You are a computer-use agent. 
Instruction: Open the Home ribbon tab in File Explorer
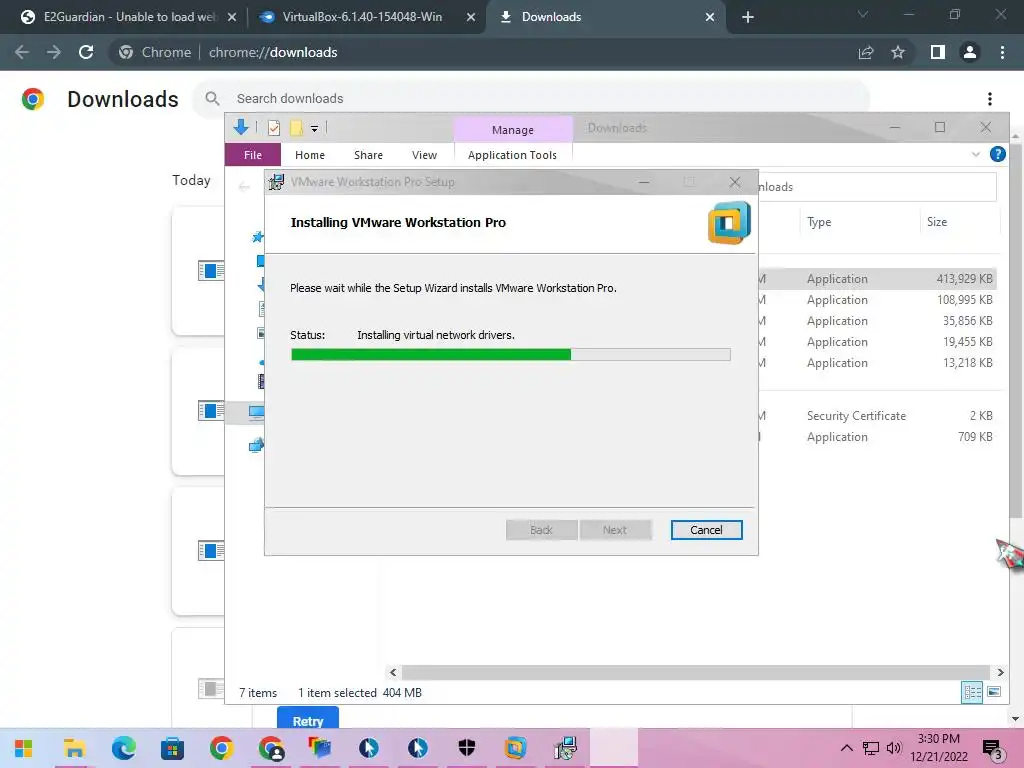click(310, 155)
